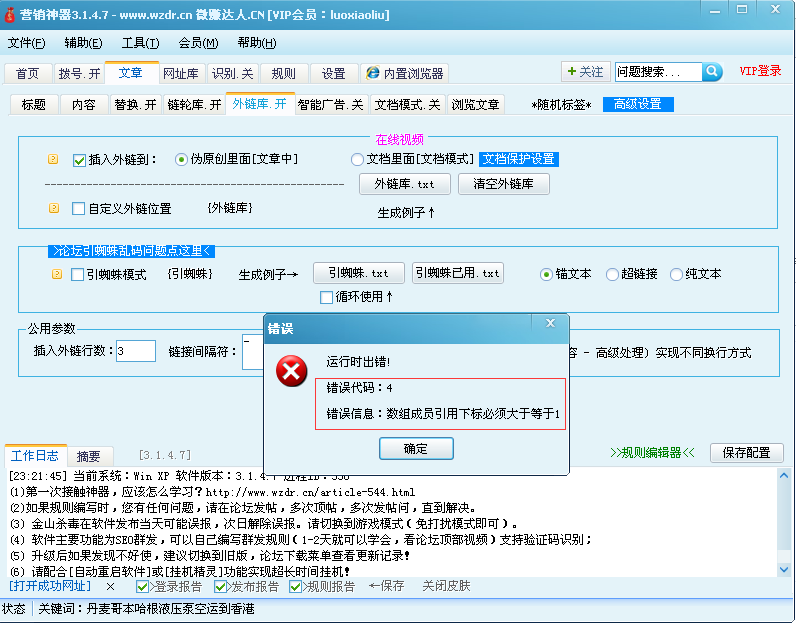The image size is (796, 627).
Task: Switch to the 设置 tab
Action: tap(334, 74)
